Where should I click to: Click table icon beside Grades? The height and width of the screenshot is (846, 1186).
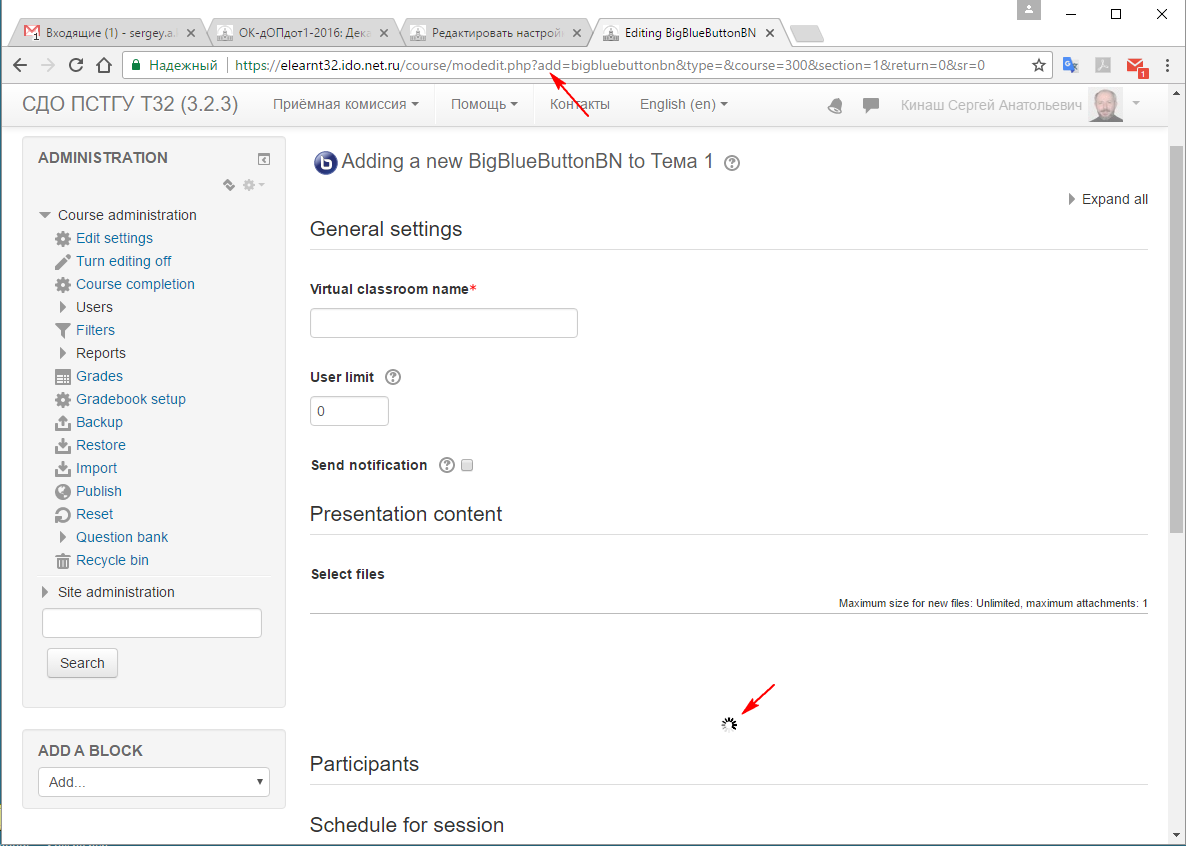coord(63,377)
